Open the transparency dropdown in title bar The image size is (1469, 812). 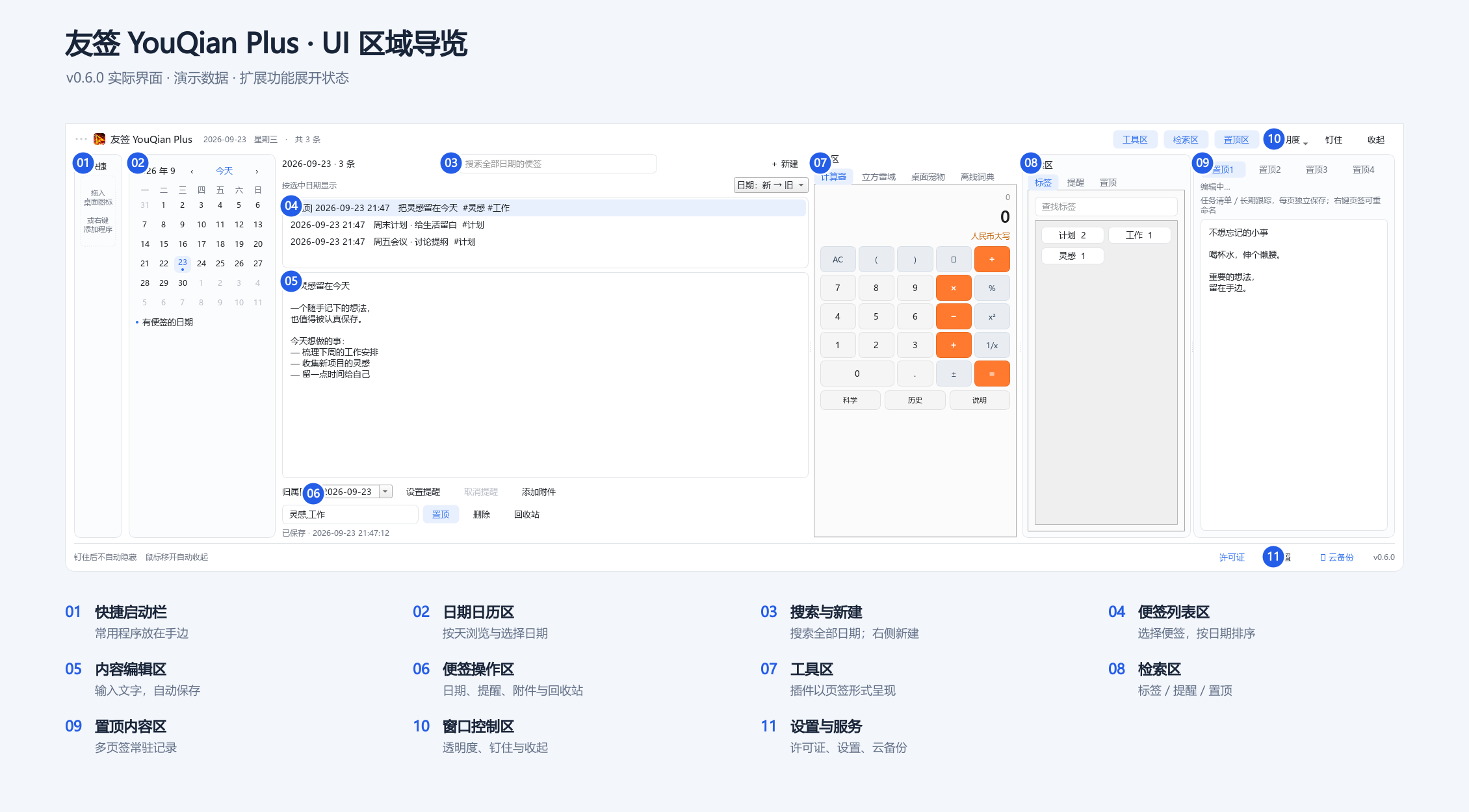pos(1296,140)
